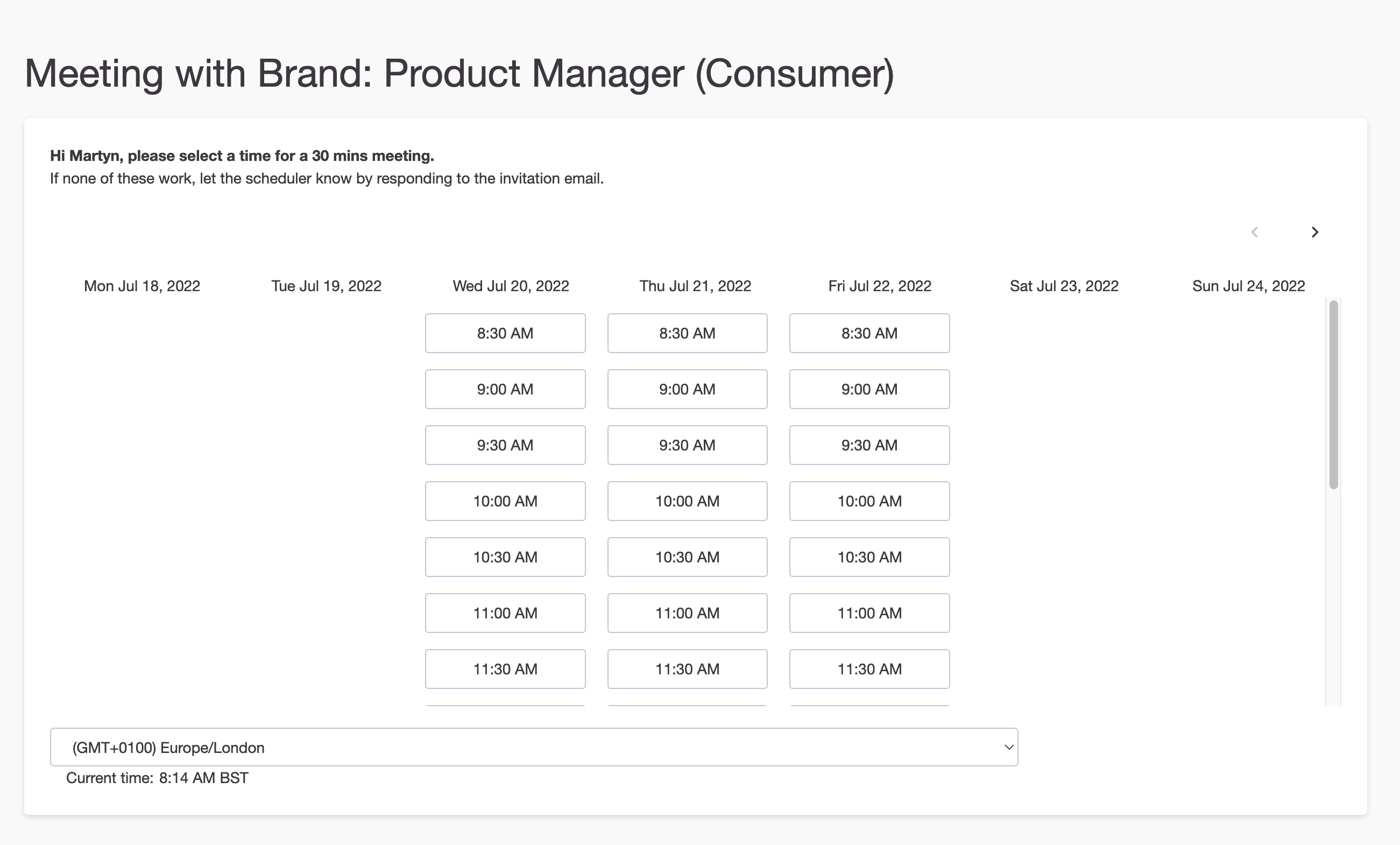Go to next week with right chevron
Viewport: 1400px width, 845px height.
(1314, 232)
